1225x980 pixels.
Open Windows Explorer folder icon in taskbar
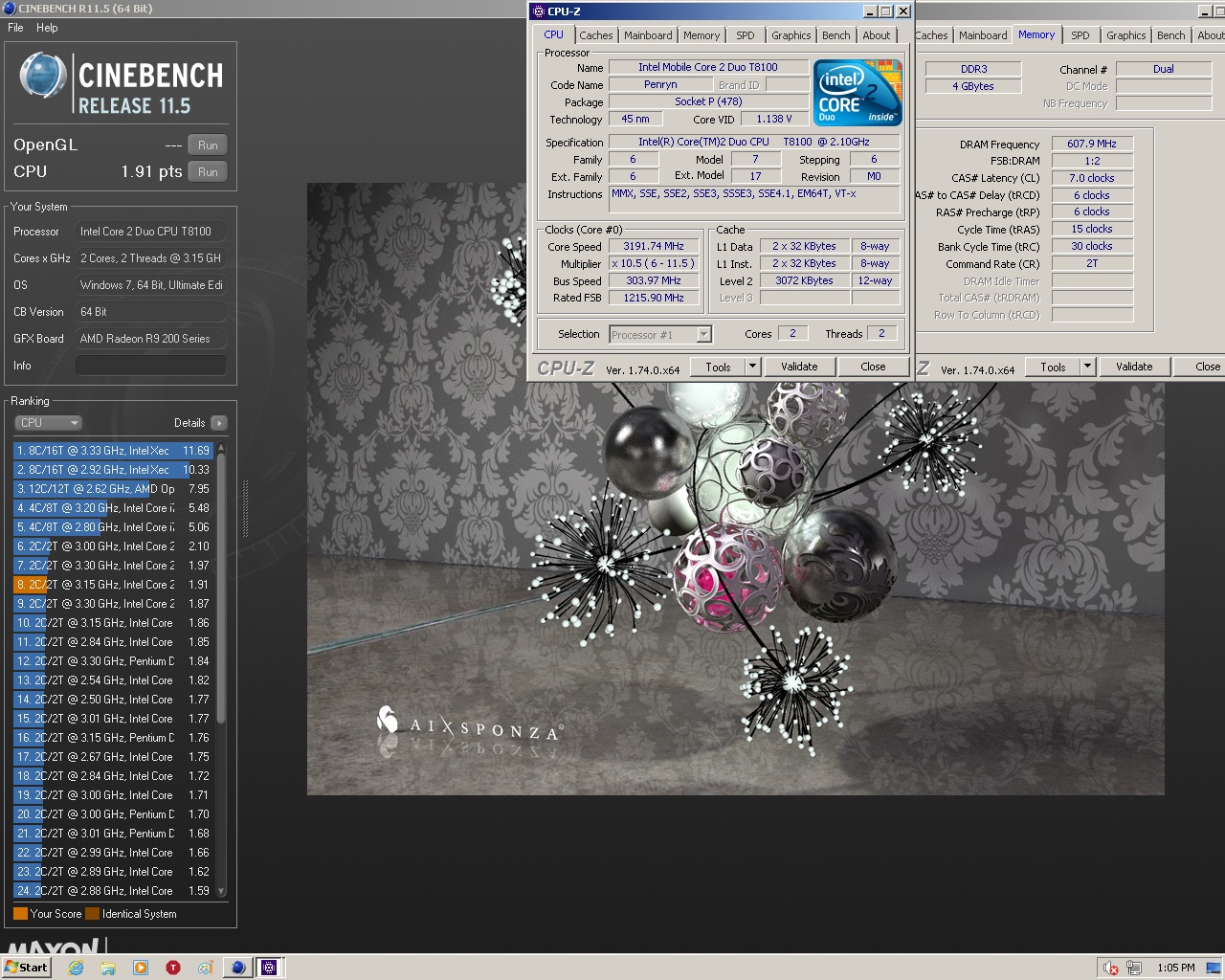[108, 968]
